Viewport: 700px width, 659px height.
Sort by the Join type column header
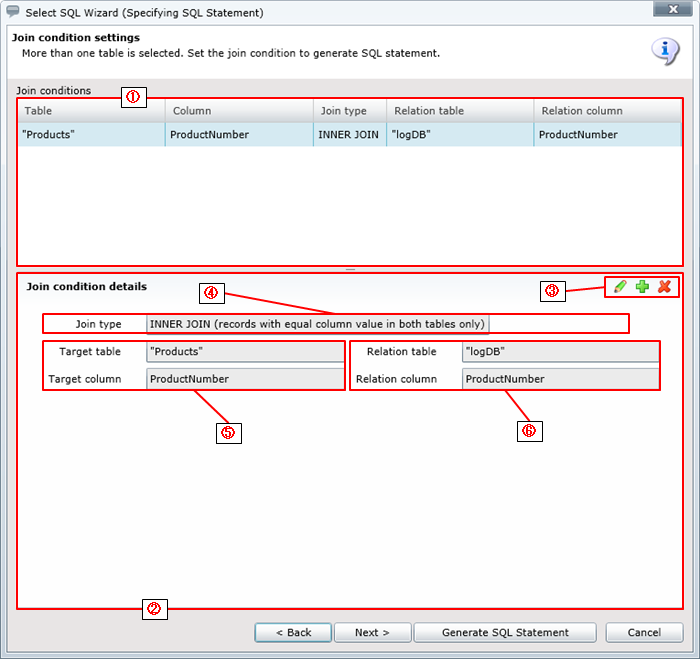tap(349, 110)
